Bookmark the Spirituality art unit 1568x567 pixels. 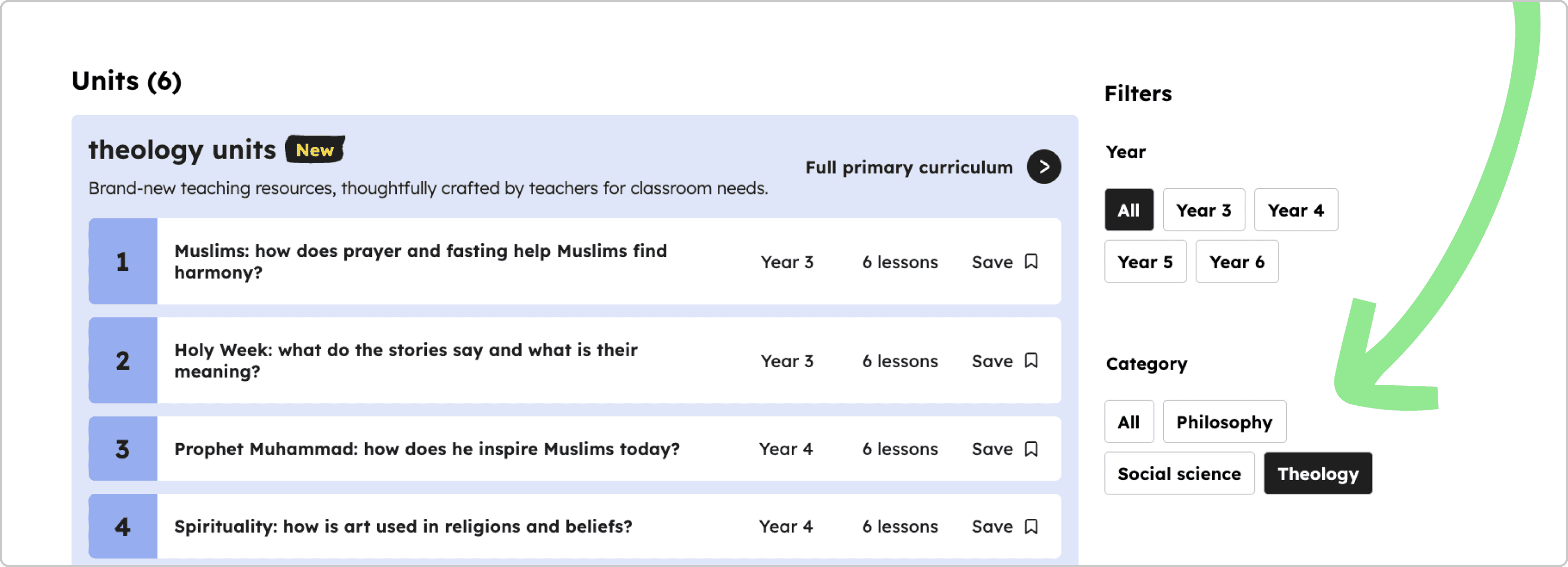pos(1030,526)
